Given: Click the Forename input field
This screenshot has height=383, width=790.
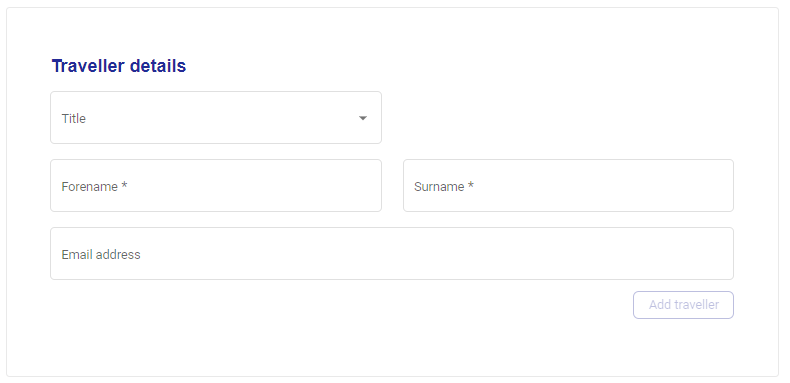Looking at the screenshot, I should point(216,185).
